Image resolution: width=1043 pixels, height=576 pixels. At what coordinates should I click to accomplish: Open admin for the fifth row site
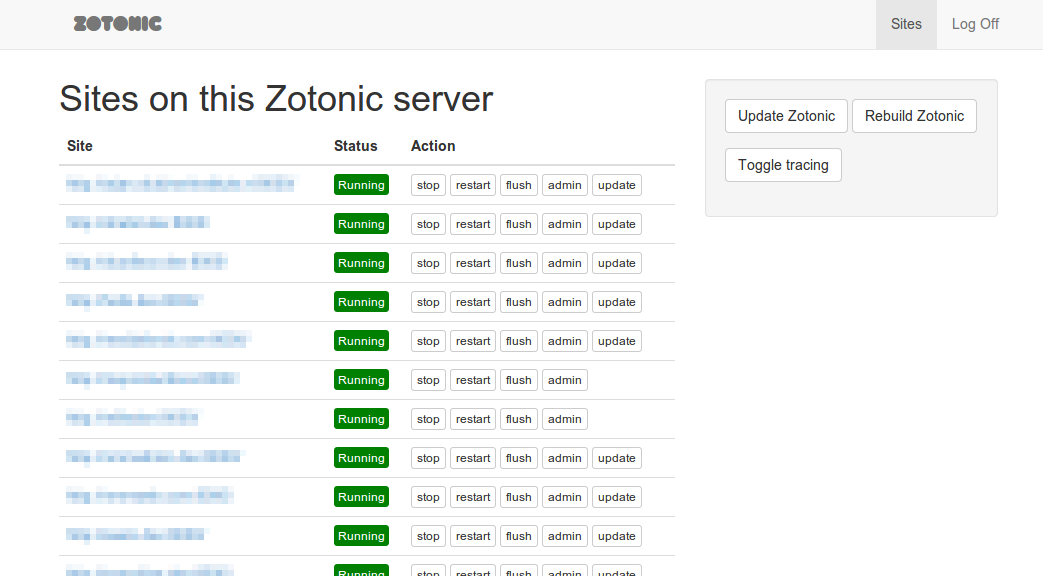pos(565,341)
